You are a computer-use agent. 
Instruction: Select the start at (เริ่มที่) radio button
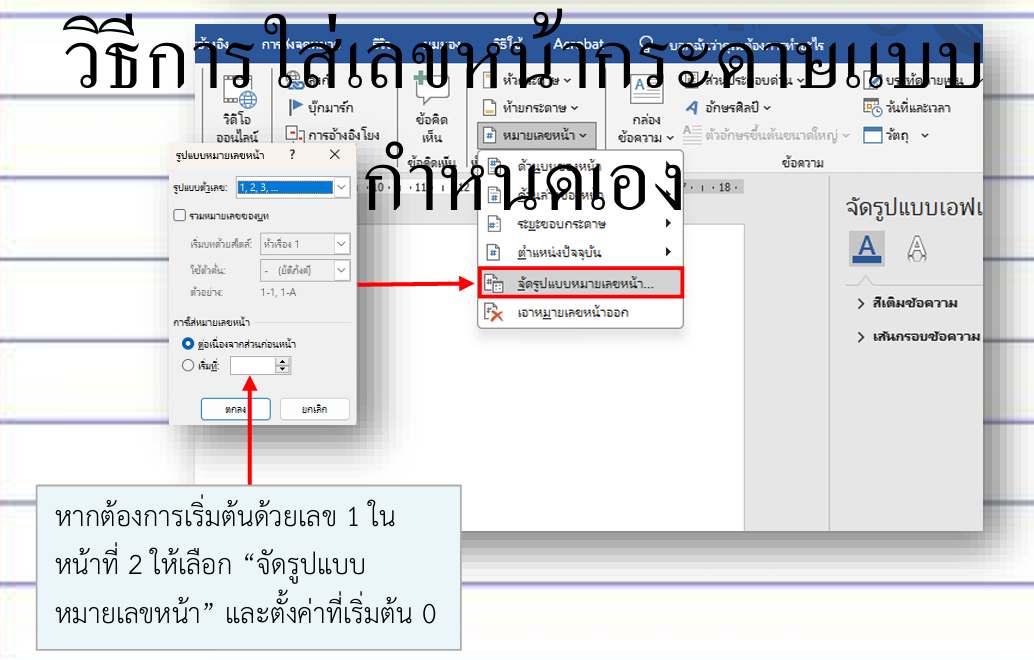(187, 366)
